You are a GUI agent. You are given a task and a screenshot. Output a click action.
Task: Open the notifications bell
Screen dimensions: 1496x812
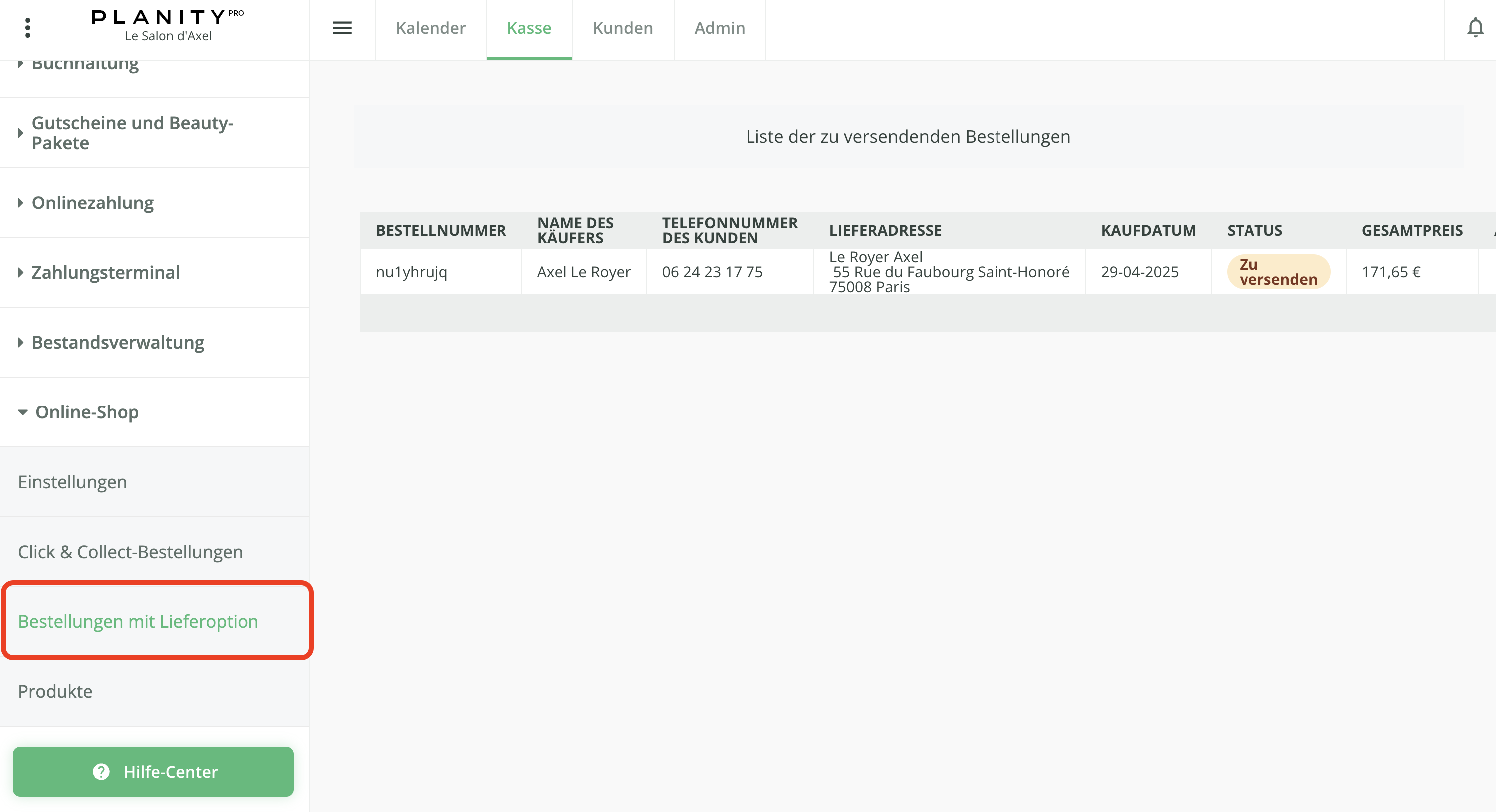pyautogui.click(x=1475, y=28)
